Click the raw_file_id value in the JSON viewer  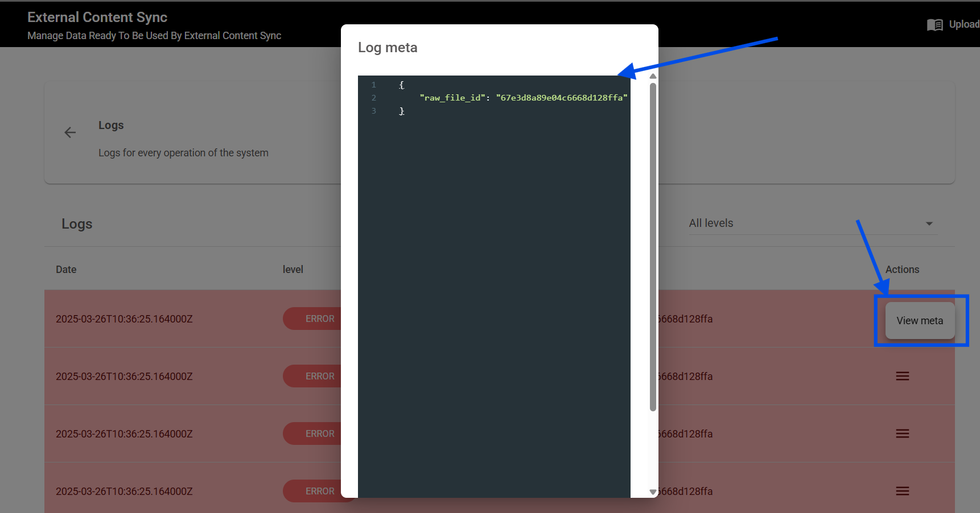click(561, 97)
